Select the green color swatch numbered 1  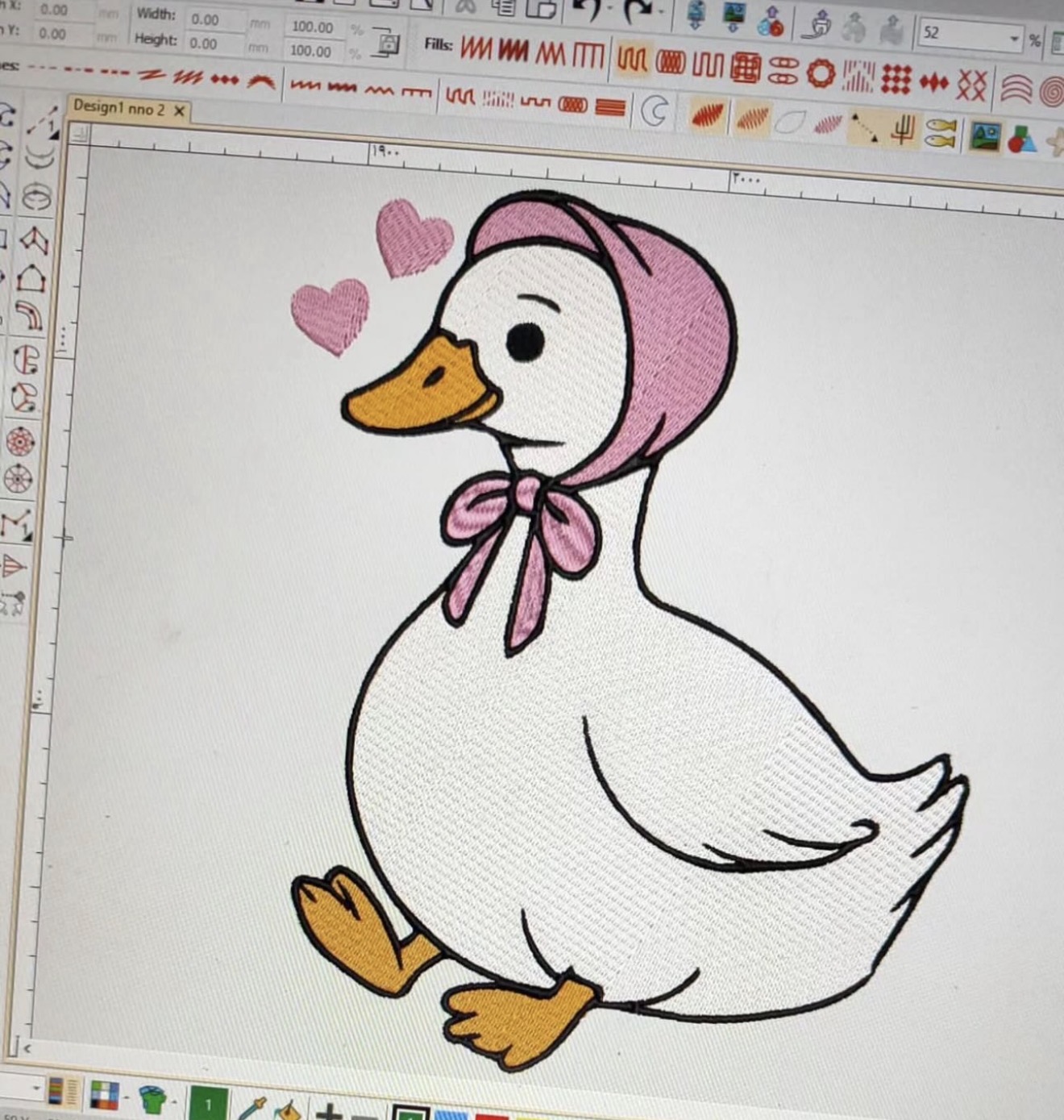(208, 1103)
